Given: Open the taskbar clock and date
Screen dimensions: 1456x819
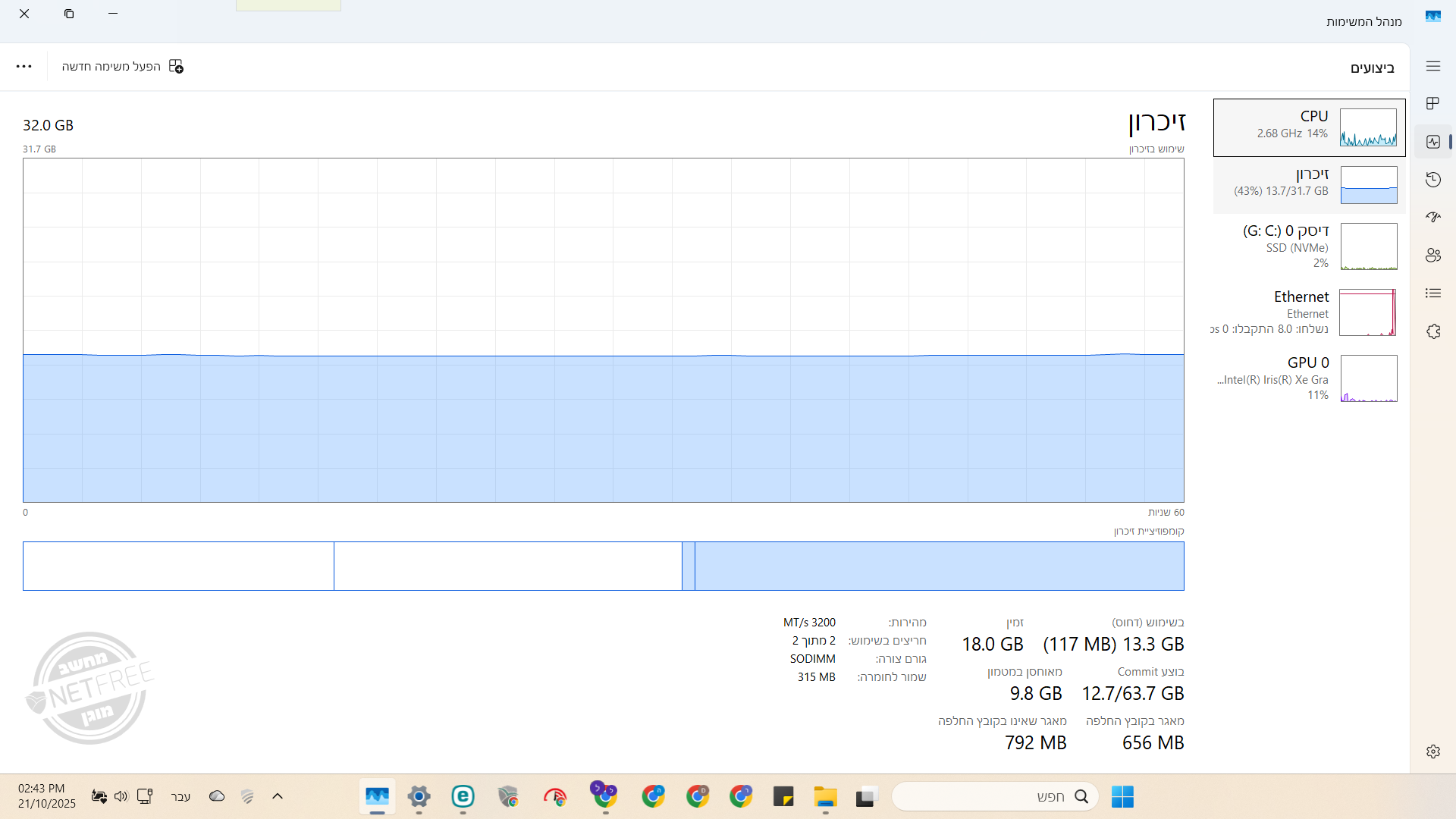Looking at the screenshot, I should pyautogui.click(x=47, y=796).
